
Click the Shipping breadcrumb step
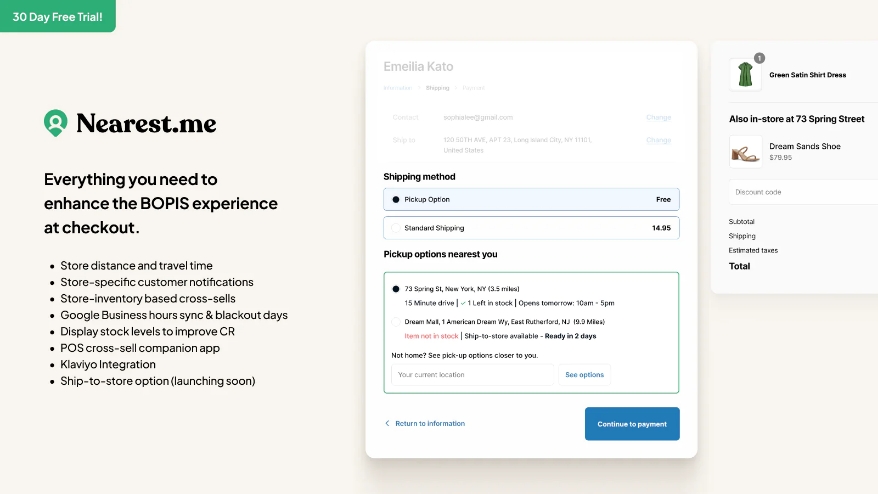click(437, 88)
